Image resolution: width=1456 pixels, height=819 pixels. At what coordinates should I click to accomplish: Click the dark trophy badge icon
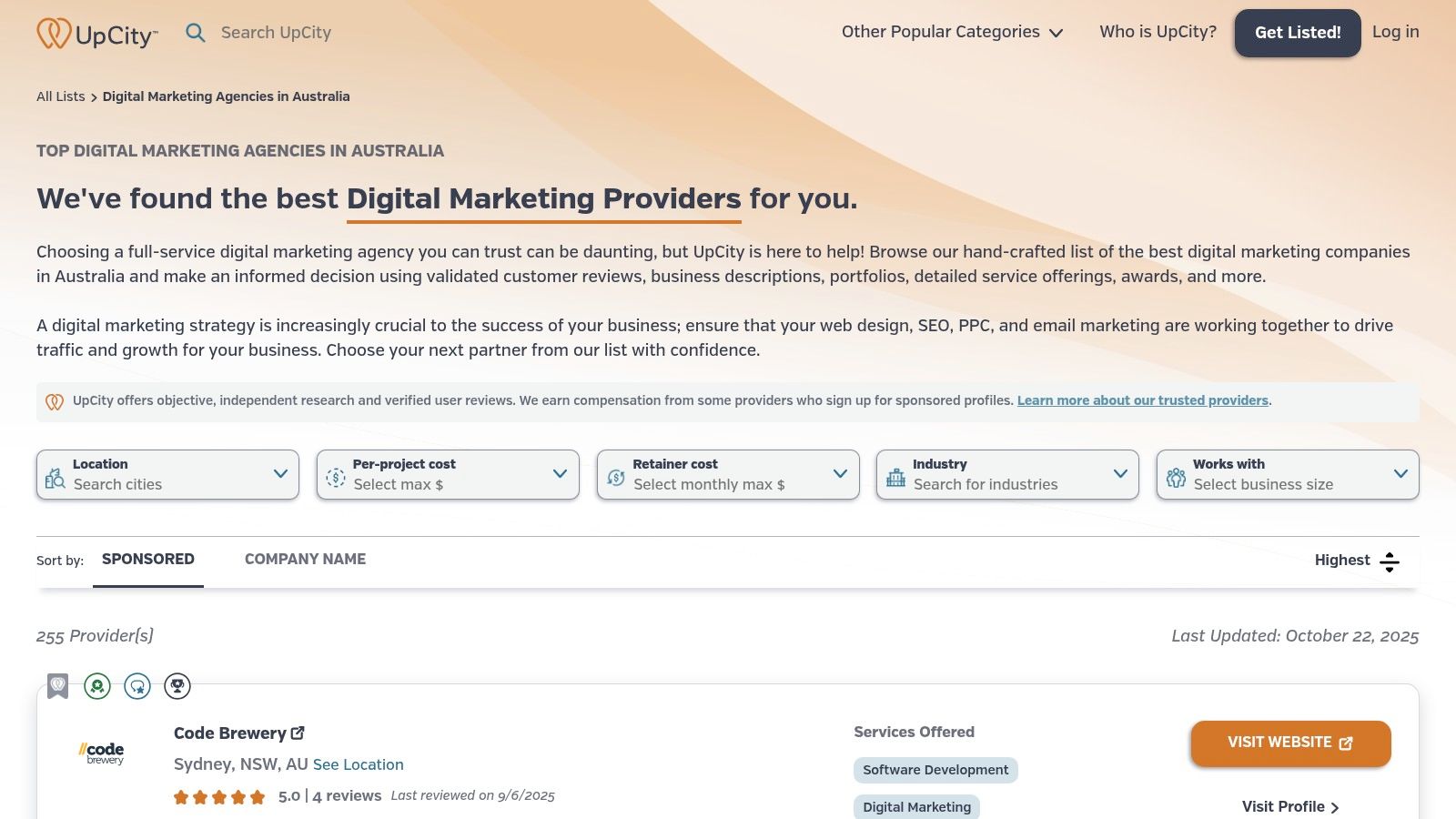pos(177,686)
